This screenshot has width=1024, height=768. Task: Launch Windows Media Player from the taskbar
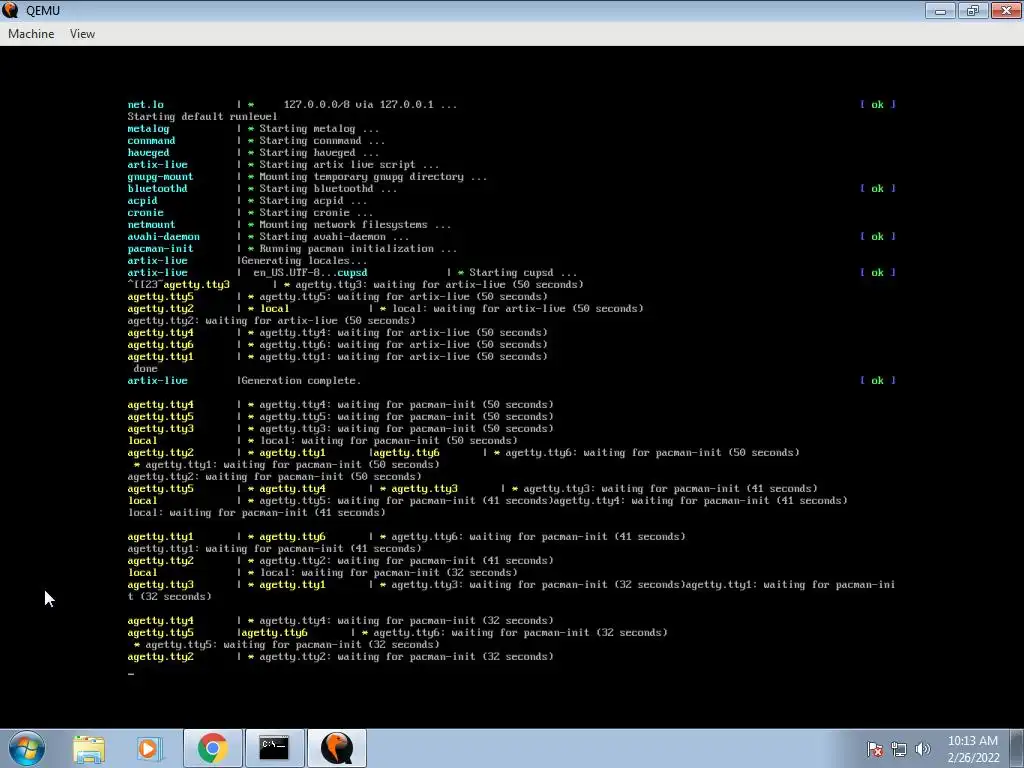148,749
